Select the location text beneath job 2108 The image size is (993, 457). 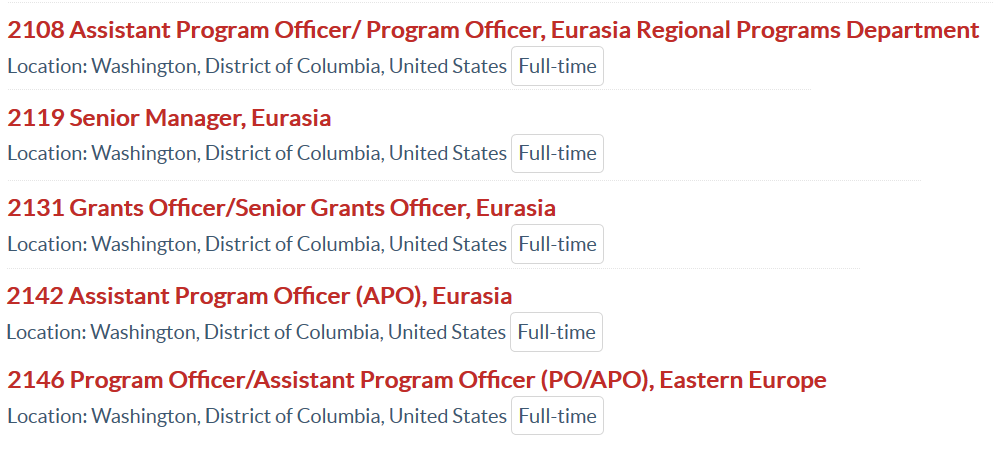click(257, 66)
